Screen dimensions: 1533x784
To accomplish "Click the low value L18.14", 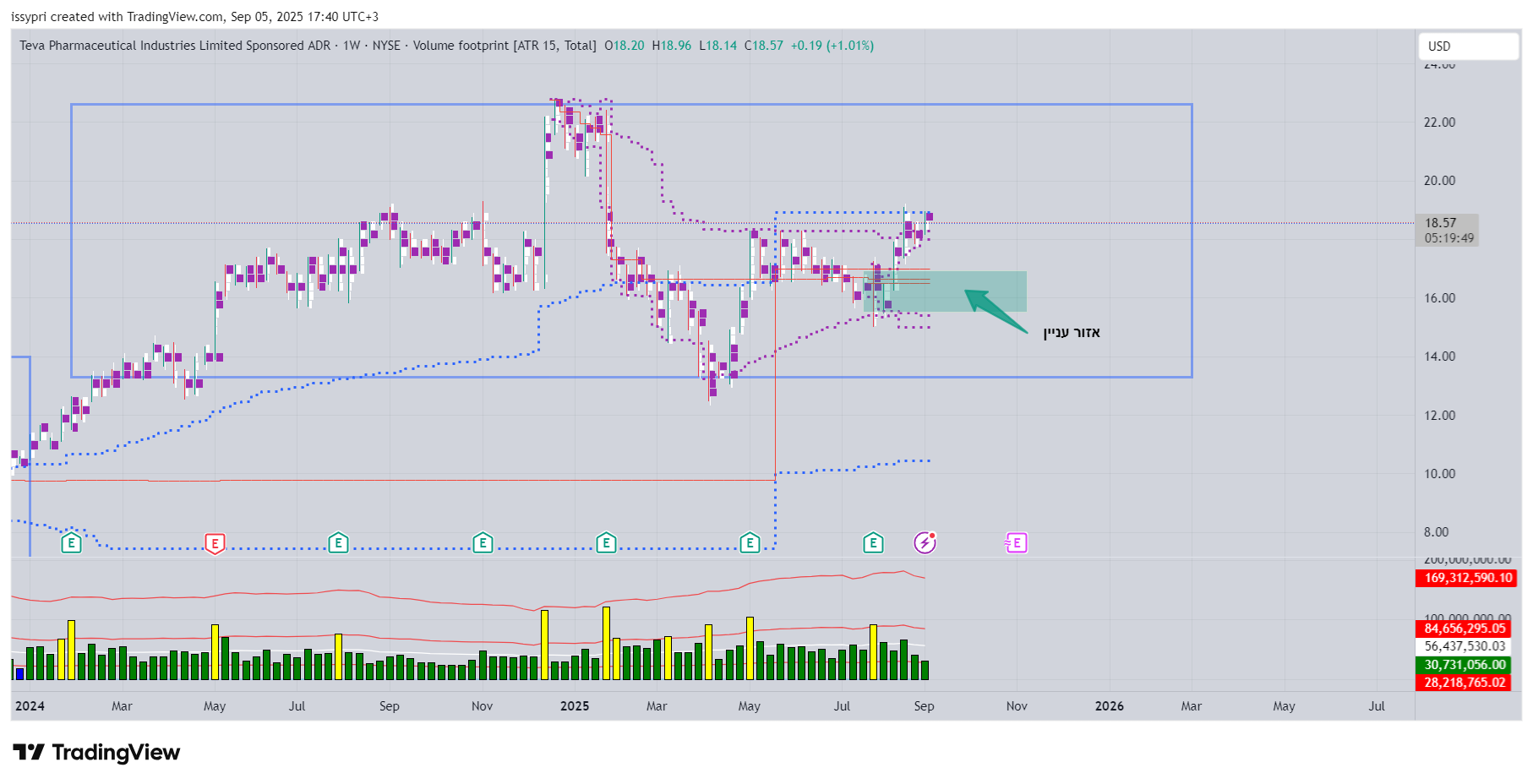I will pos(718,46).
